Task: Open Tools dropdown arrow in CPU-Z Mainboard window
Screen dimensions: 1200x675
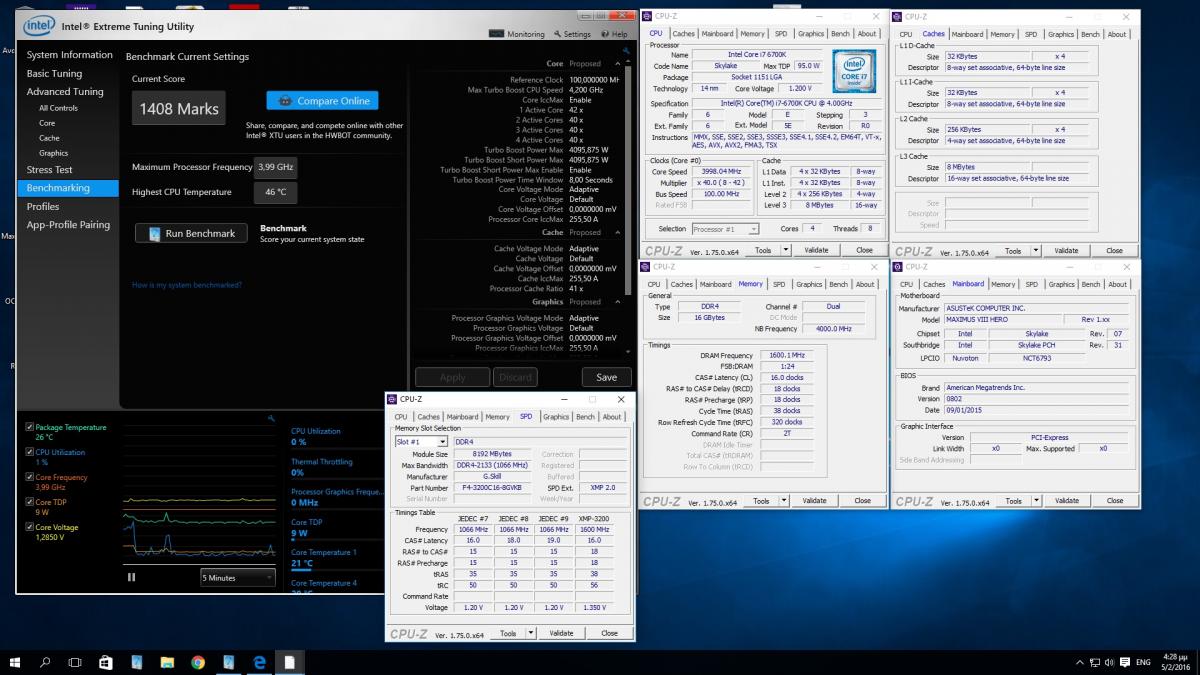Action: (1034, 500)
